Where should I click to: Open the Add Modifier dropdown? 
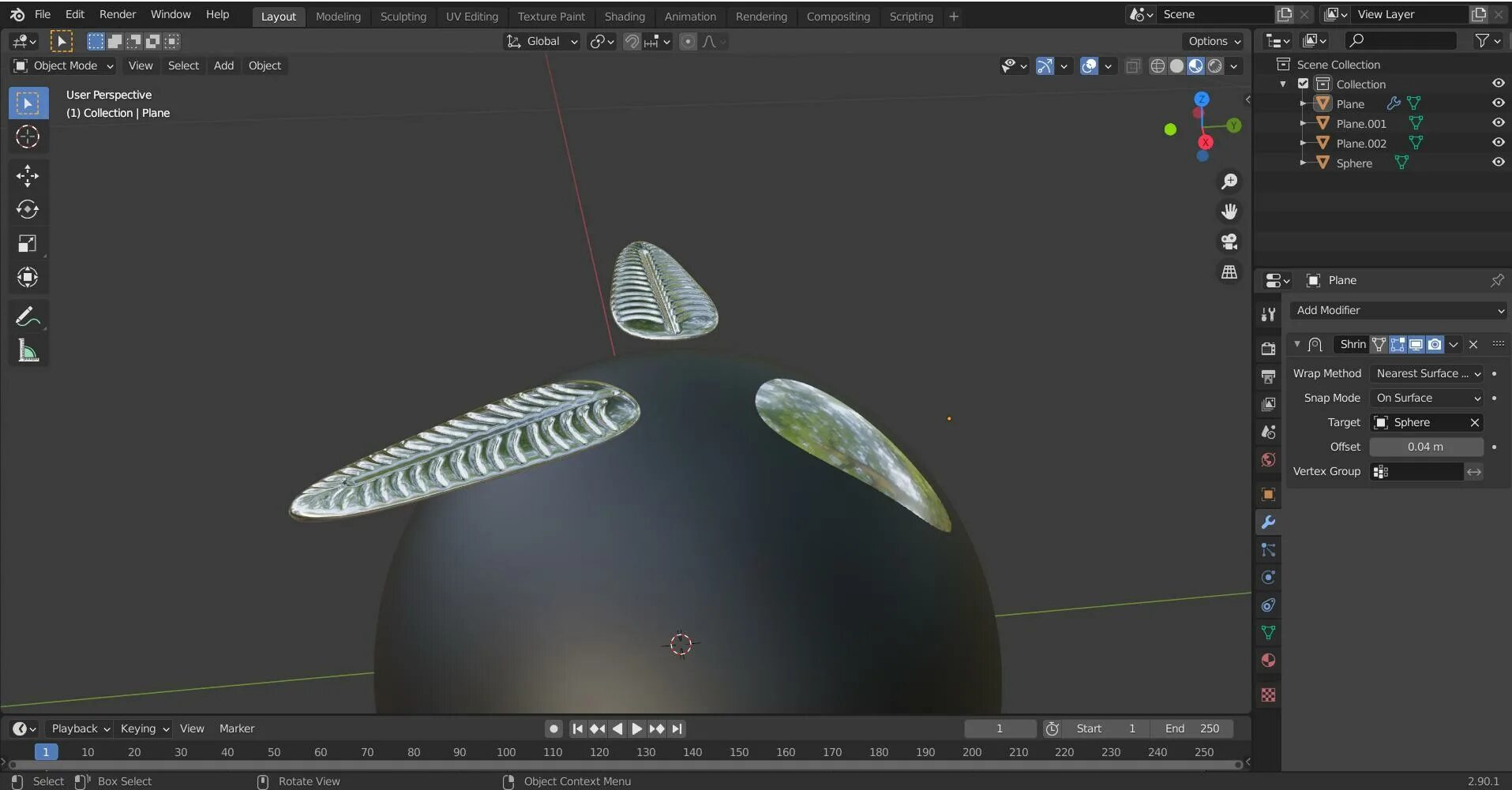(x=1398, y=310)
